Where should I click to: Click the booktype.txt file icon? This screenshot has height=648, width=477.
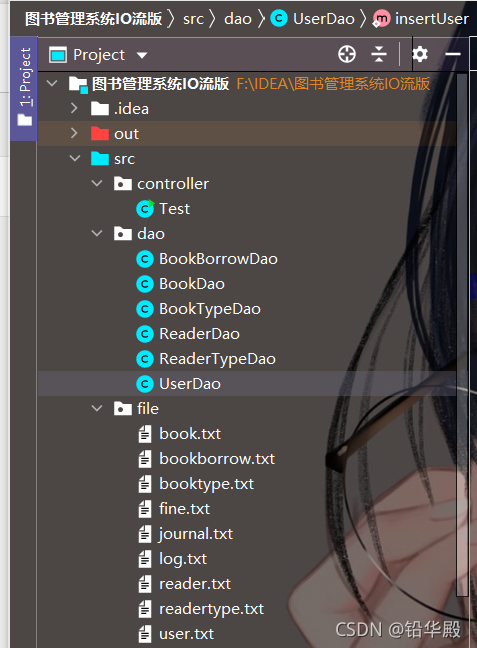[x=145, y=484]
